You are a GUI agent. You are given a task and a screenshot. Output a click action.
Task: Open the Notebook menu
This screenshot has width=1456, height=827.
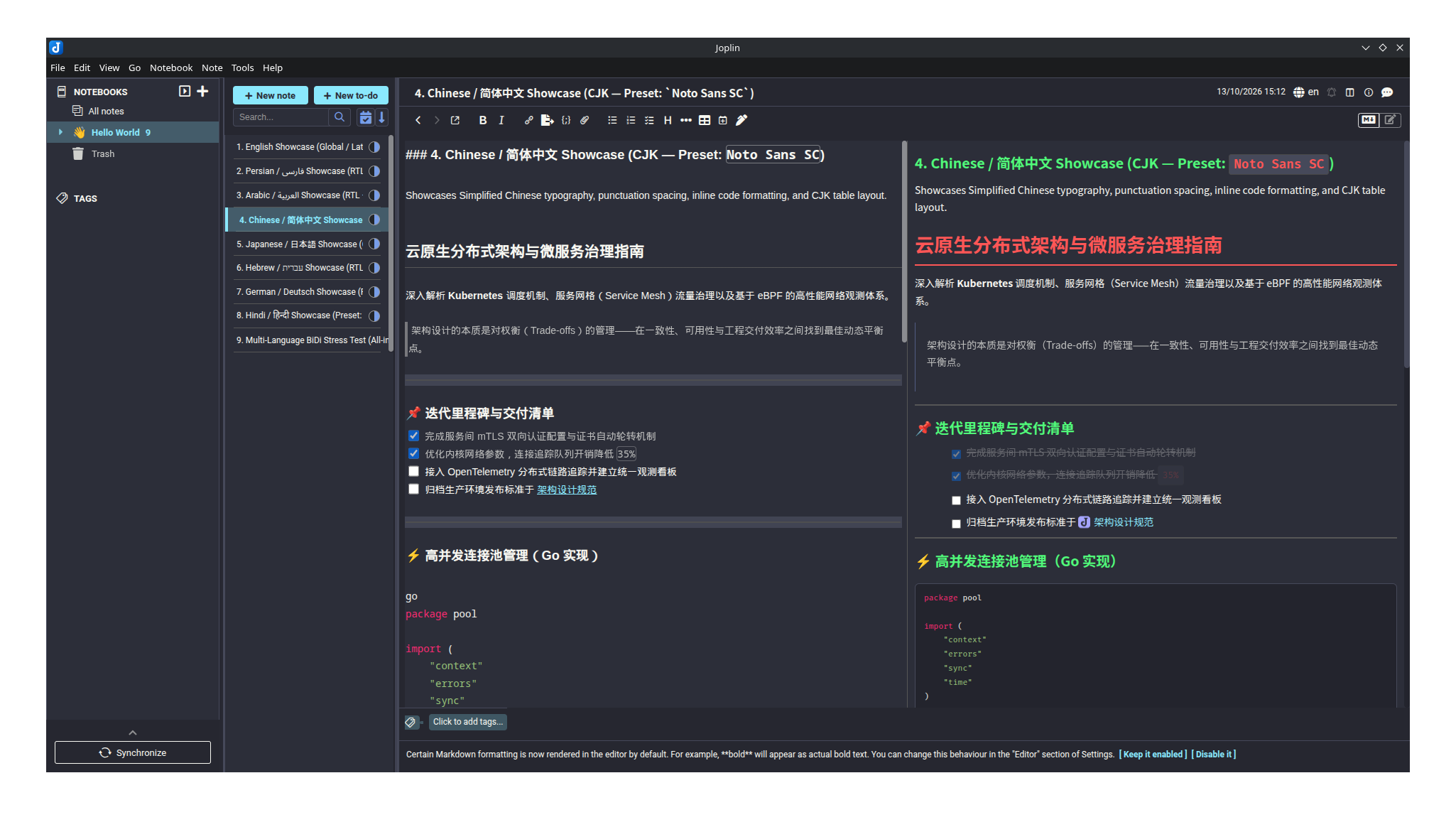(171, 67)
